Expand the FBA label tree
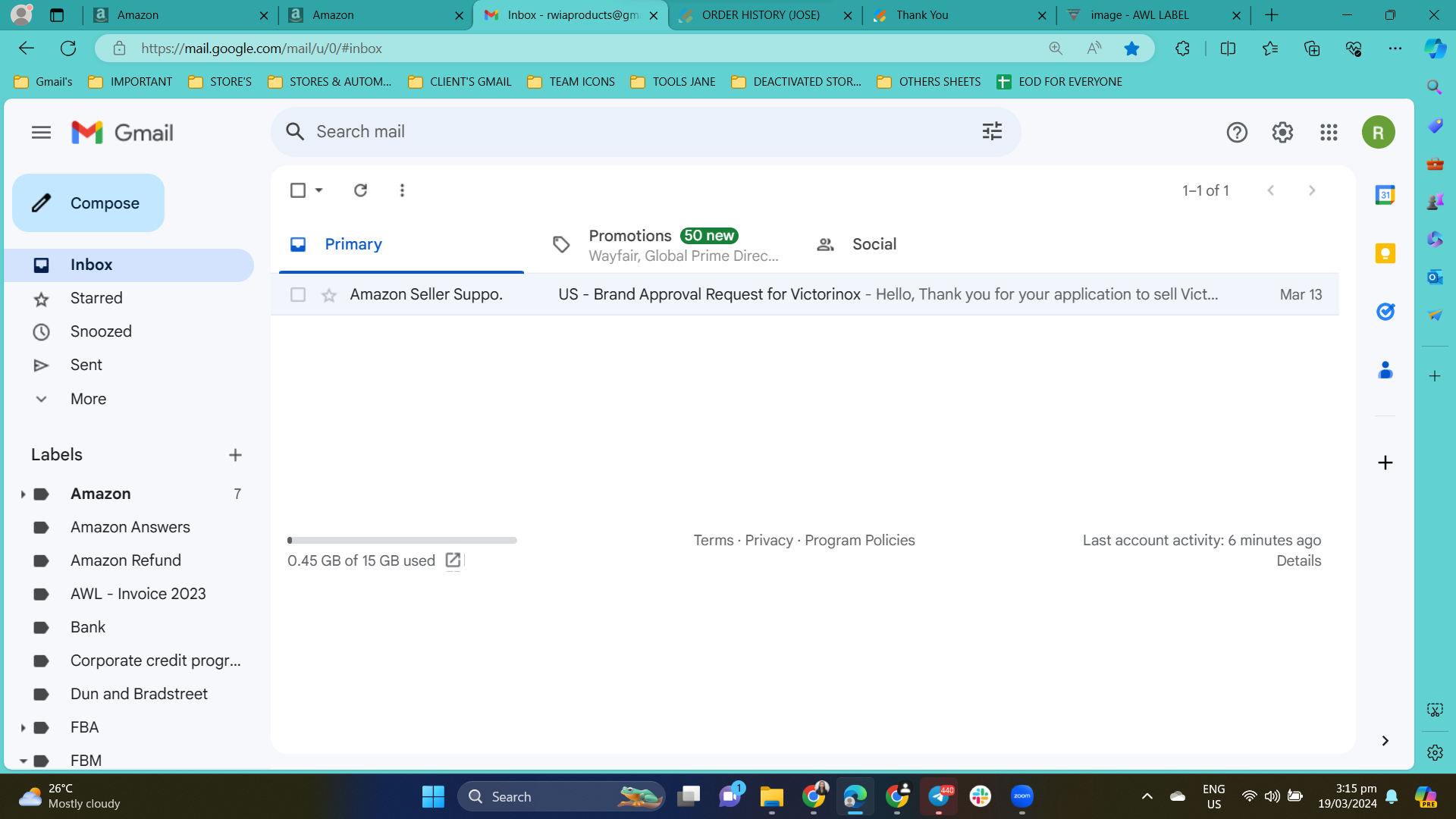 (23, 728)
